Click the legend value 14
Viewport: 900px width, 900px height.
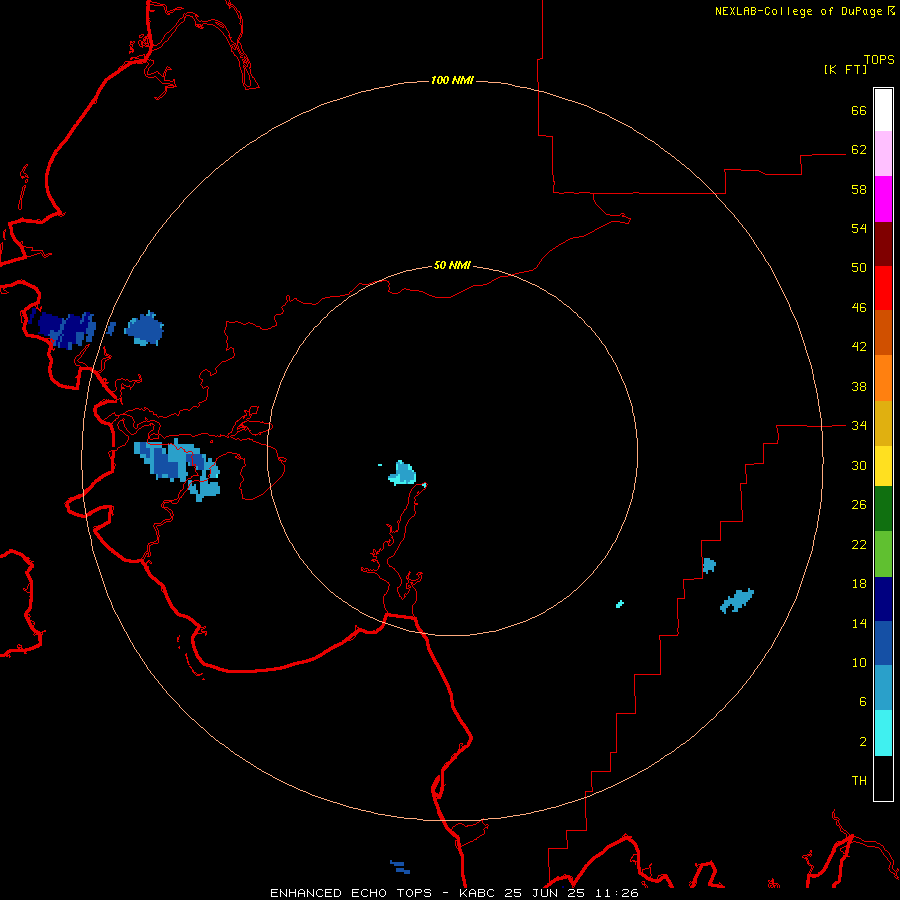click(x=859, y=623)
